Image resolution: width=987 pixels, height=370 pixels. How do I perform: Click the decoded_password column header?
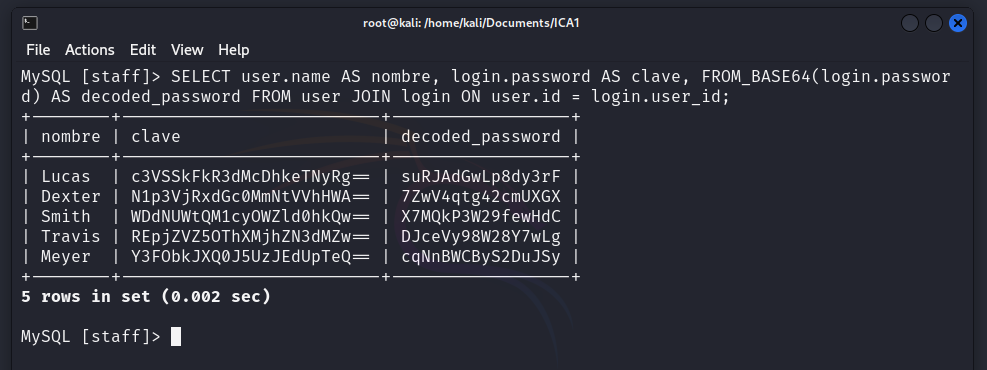coord(481,137)
